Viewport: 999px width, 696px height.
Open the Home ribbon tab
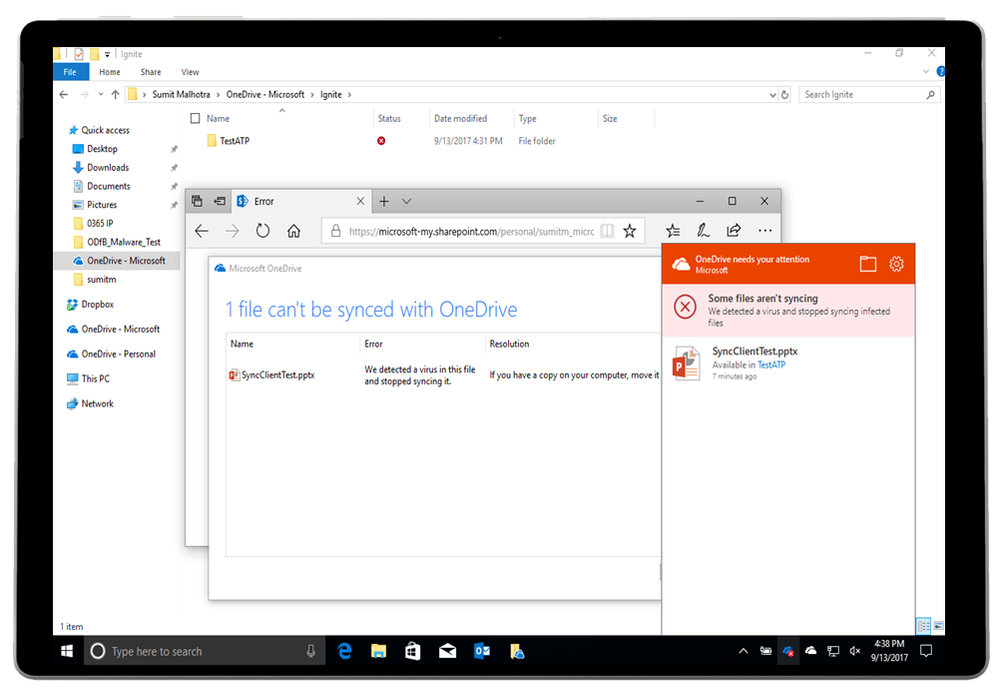click(110, 72)
